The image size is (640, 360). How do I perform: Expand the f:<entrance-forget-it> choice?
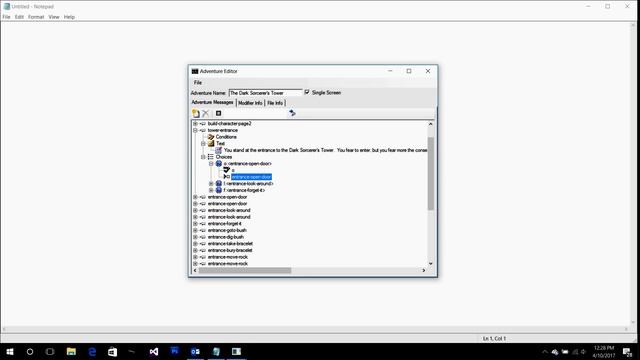pos(211,190)
